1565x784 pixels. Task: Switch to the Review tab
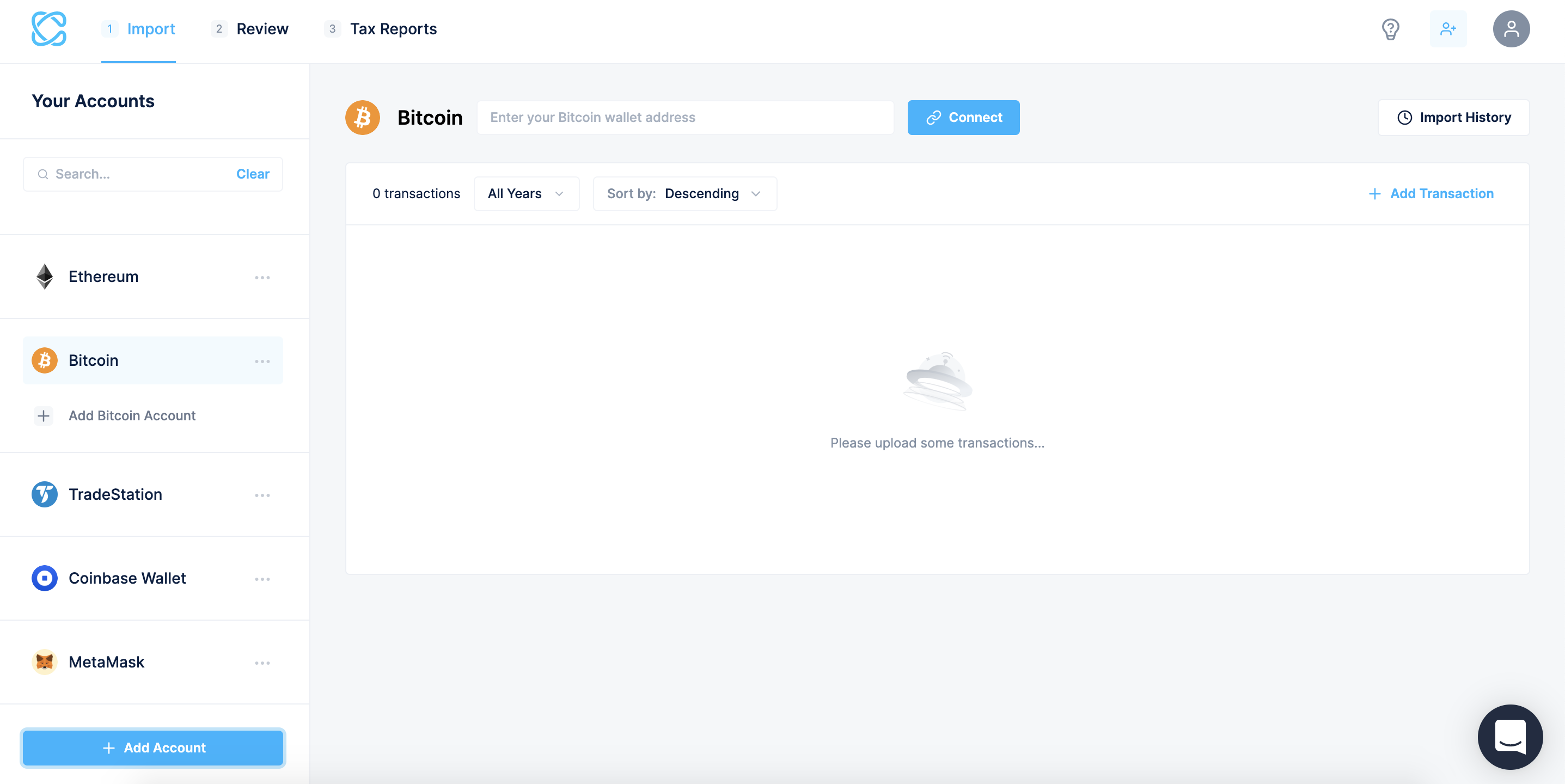262,28
